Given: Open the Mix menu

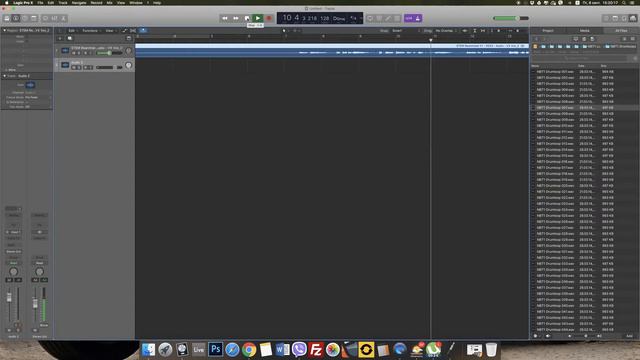Looking at the screenshot, I should click(x=109, y=2).
